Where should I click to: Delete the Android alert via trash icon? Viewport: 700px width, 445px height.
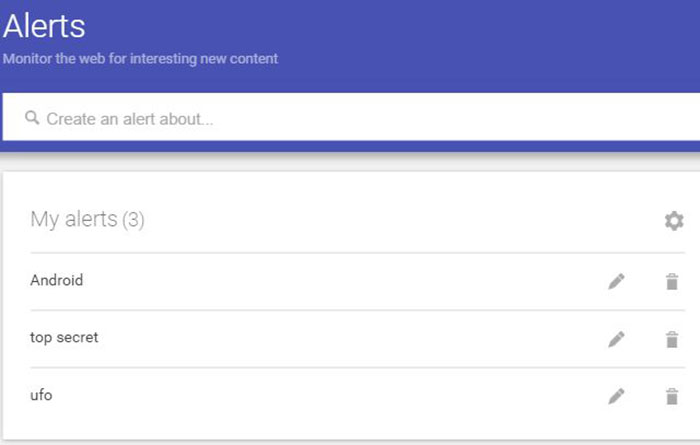(672, 281)
